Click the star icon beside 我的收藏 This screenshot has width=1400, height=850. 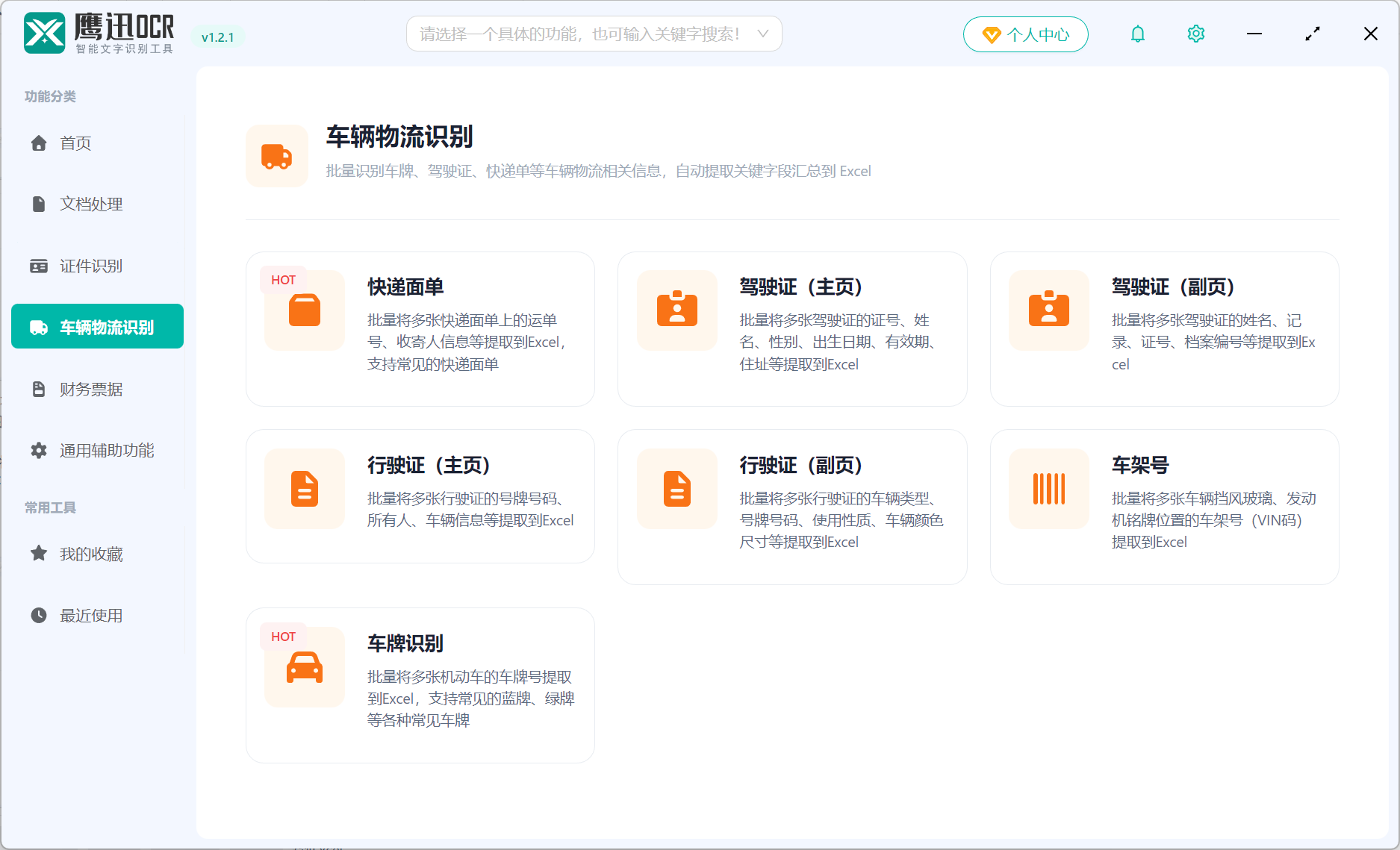coord(39,553)
